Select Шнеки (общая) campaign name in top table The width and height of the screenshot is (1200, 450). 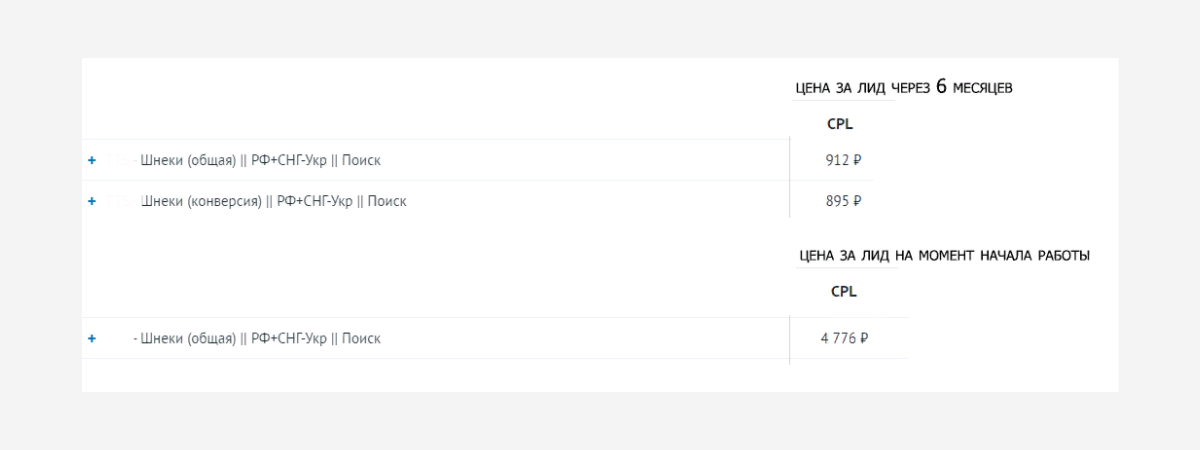261,160
